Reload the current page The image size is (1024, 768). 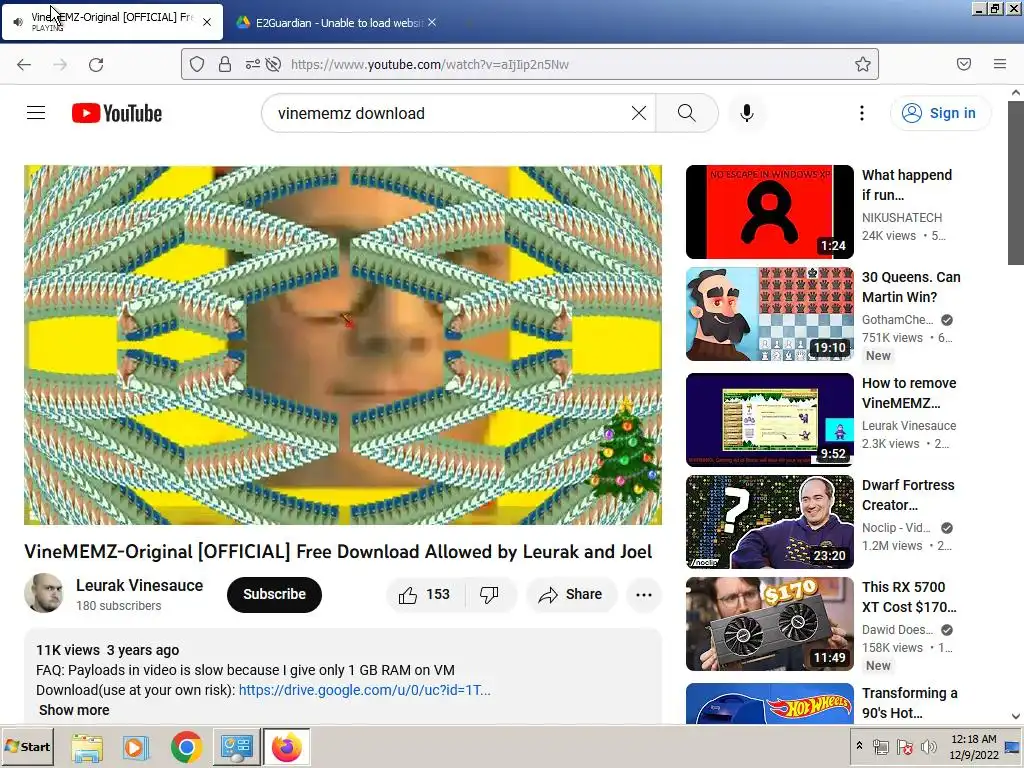[96, 64]
